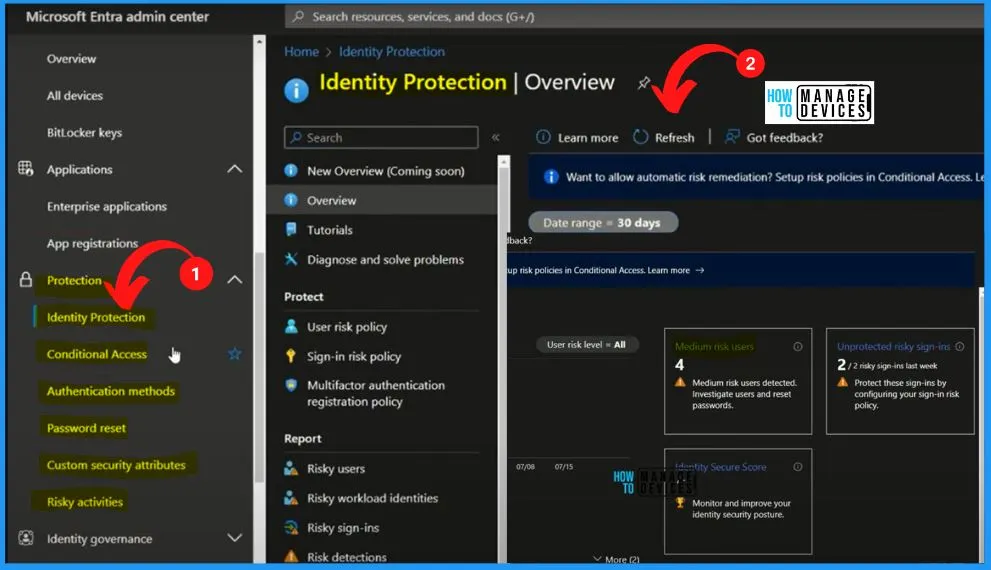Screen dimensions: 991x570
Task: Click the Tutorials book icon
Action: pyautogui.click(x=291, y=229)
